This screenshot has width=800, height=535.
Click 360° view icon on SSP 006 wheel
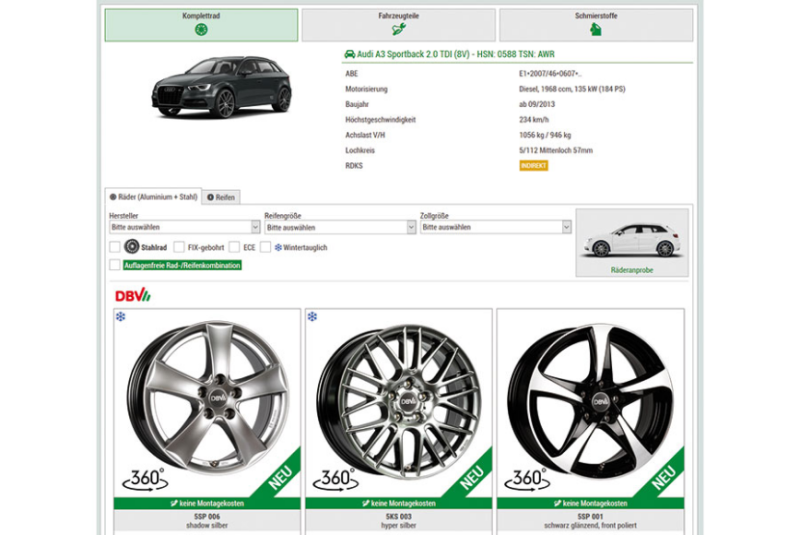[145, 478]
